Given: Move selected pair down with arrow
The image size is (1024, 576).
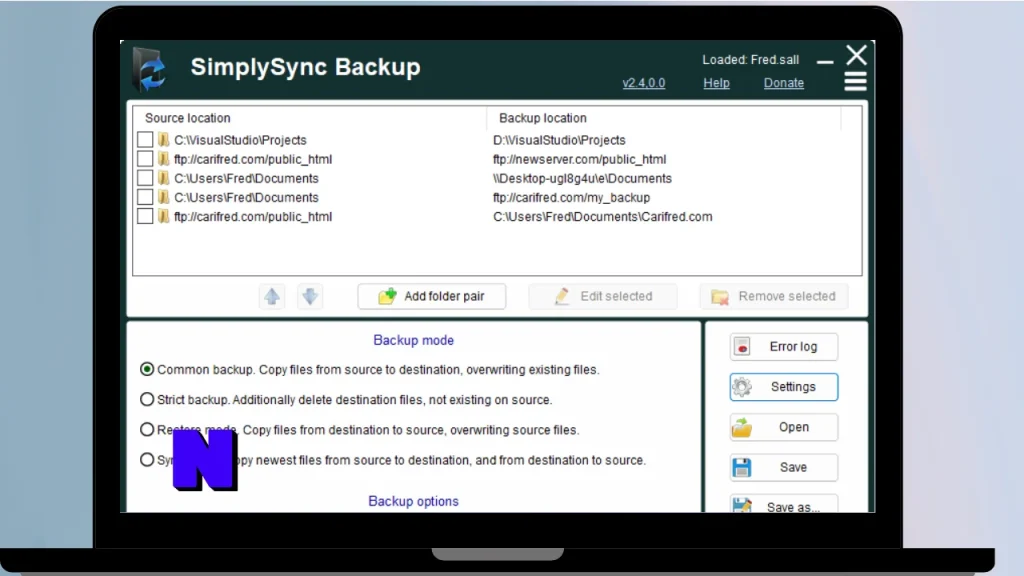Looking at the screenshot, I should click(310, 296).
